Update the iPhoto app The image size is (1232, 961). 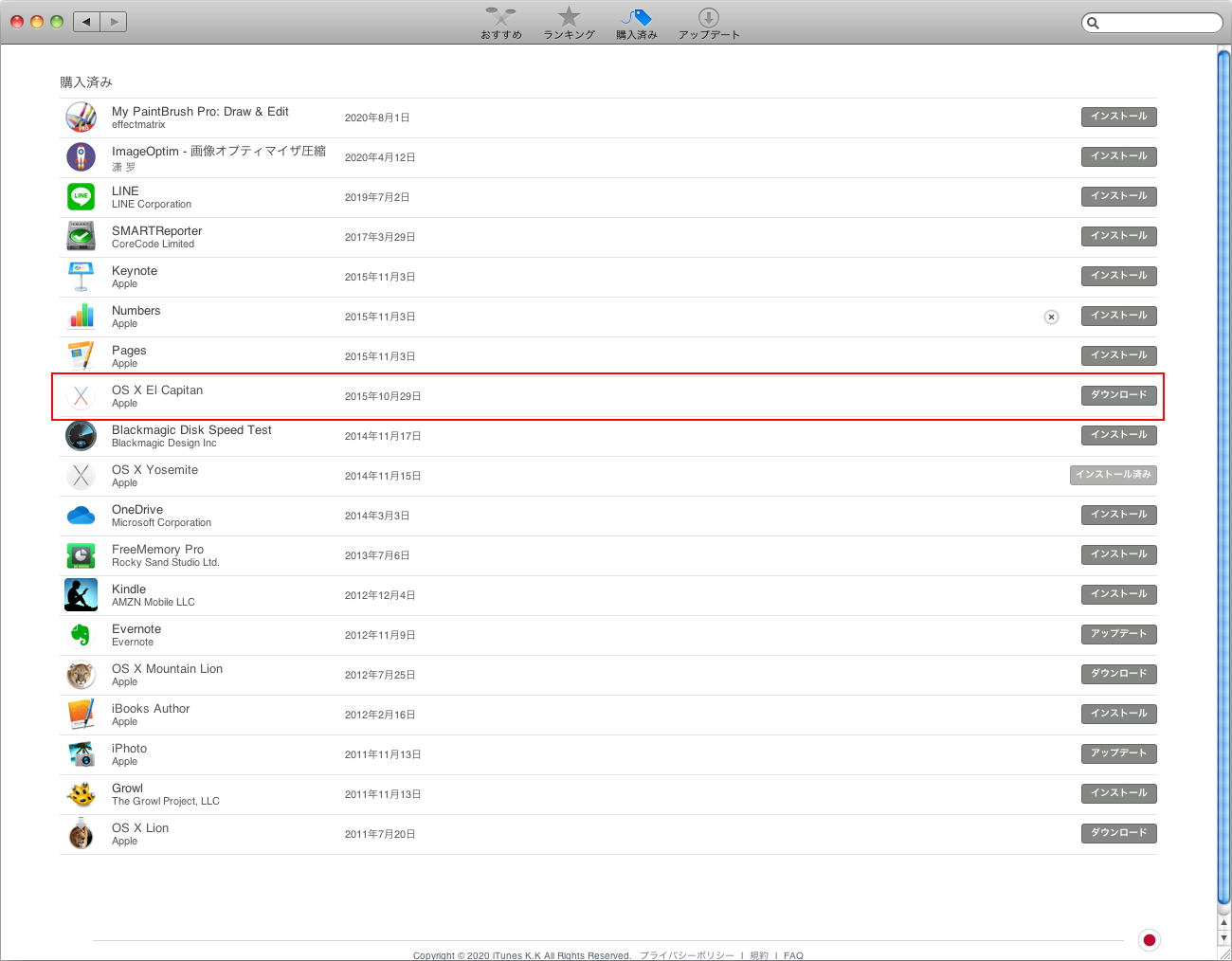click(1118, 753)
